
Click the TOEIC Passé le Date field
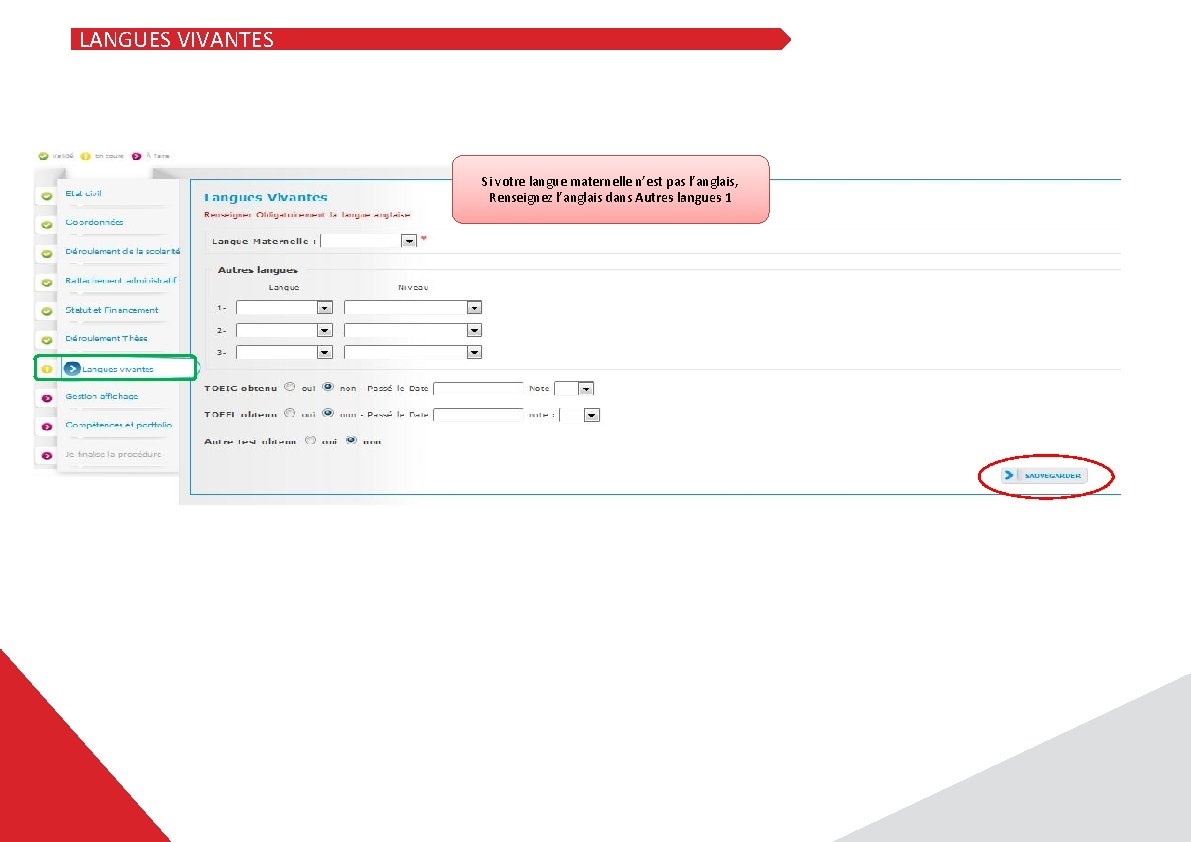tap(478, 389)
